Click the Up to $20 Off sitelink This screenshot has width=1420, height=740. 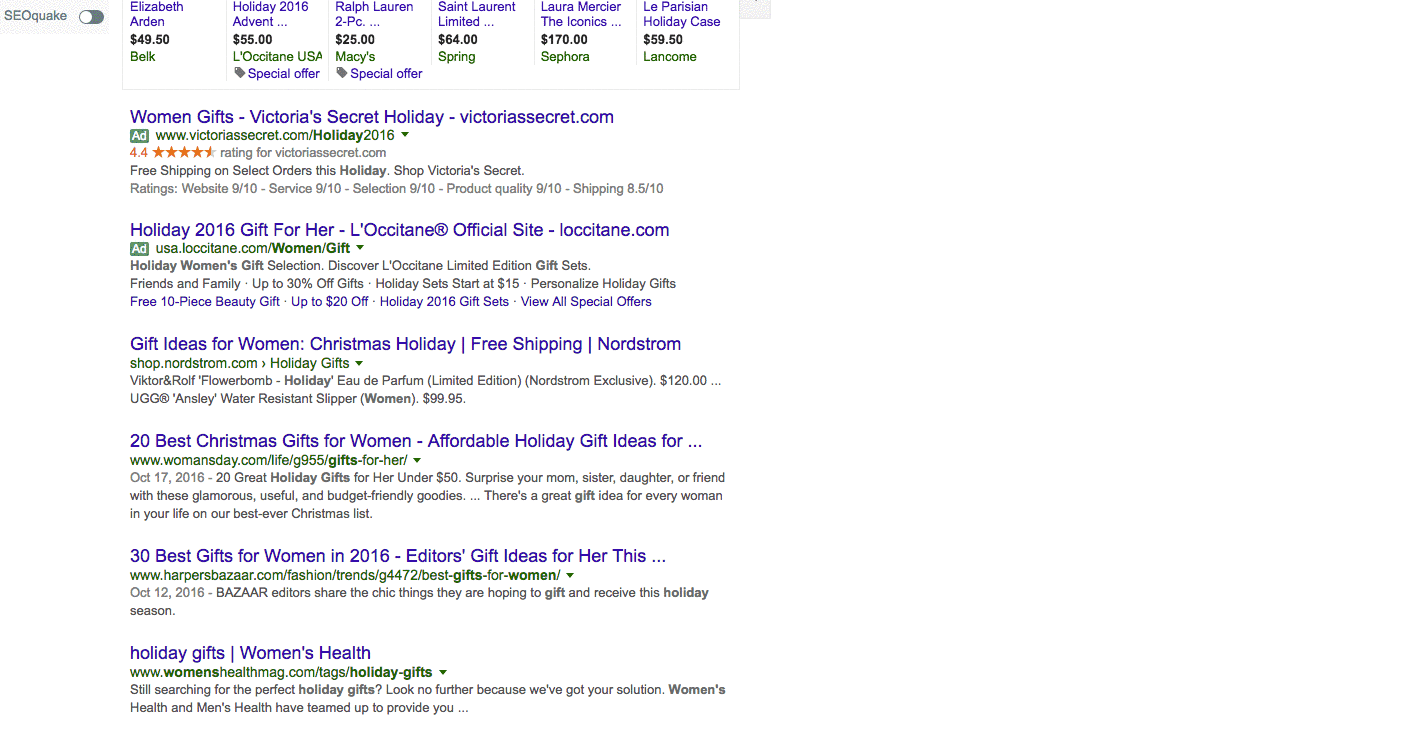point(330,301)
